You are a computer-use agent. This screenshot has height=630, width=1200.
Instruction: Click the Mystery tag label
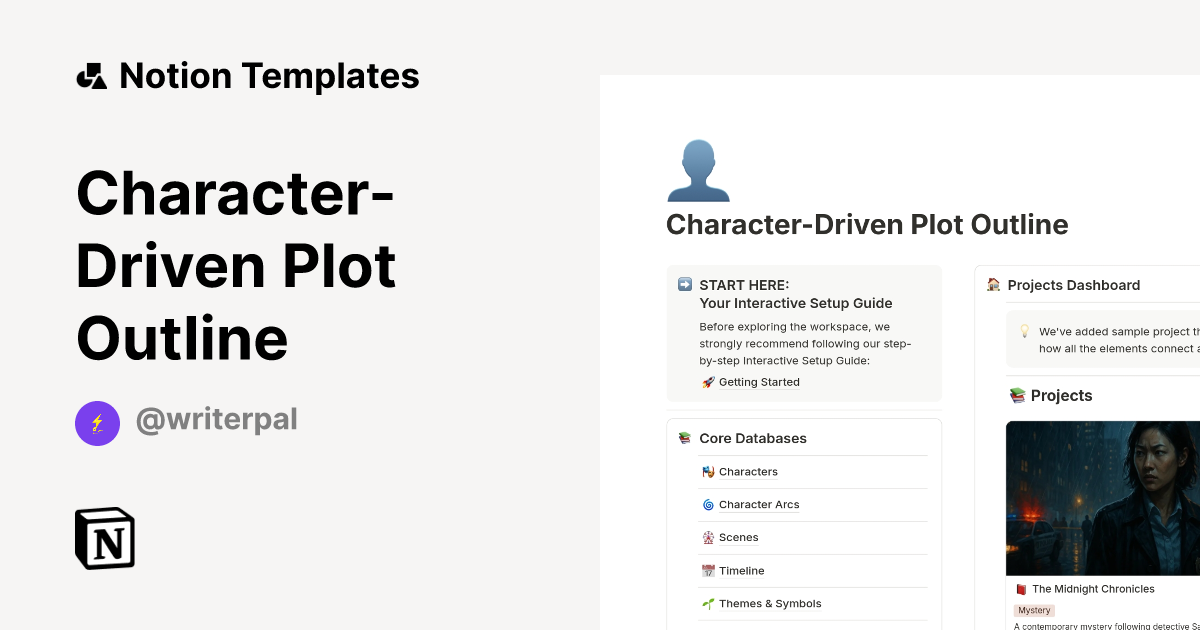(x=1034, y=610)
